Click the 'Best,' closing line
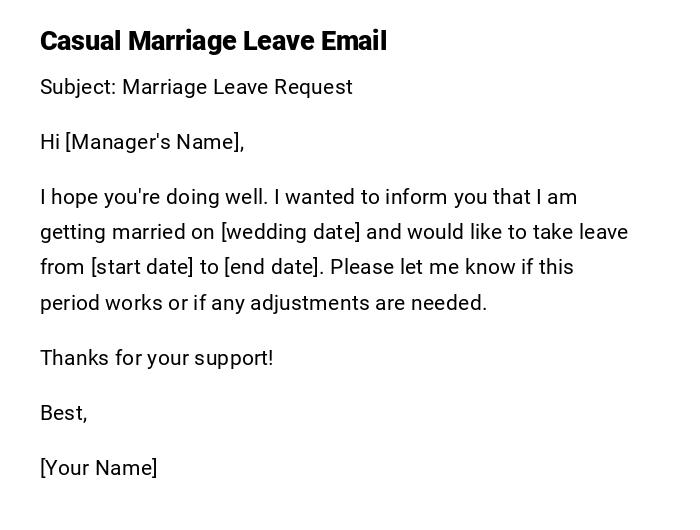 [x=63, y=413]
